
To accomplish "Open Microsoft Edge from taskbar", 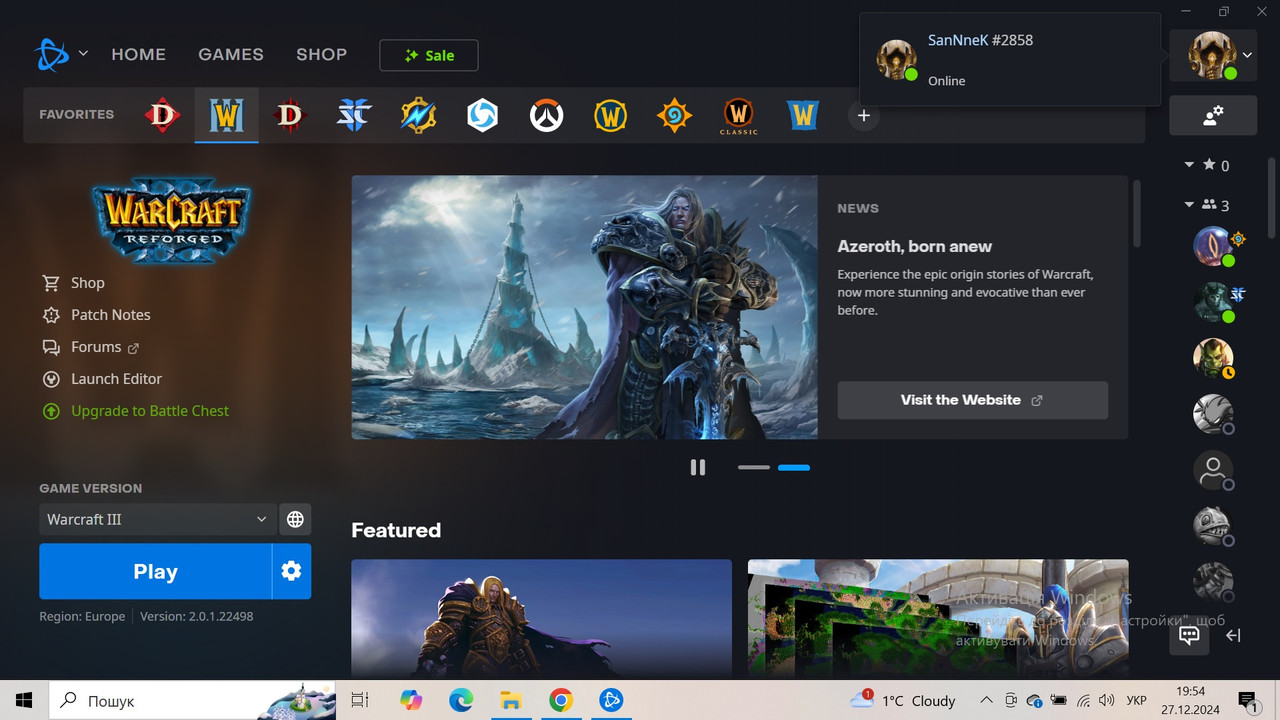I will [x=460, y=700].
